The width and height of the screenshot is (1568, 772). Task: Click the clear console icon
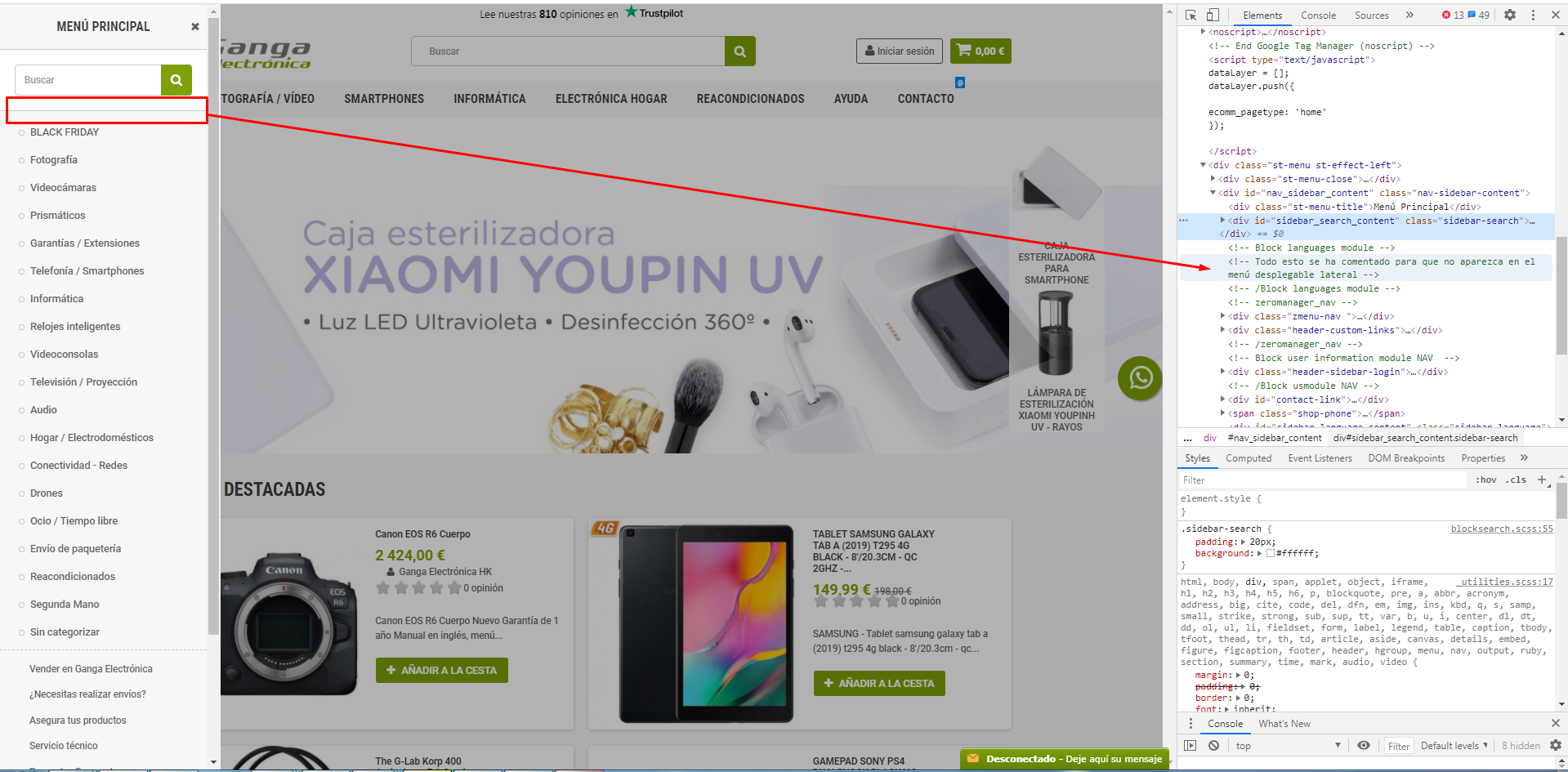click(x=1214, y=746)
